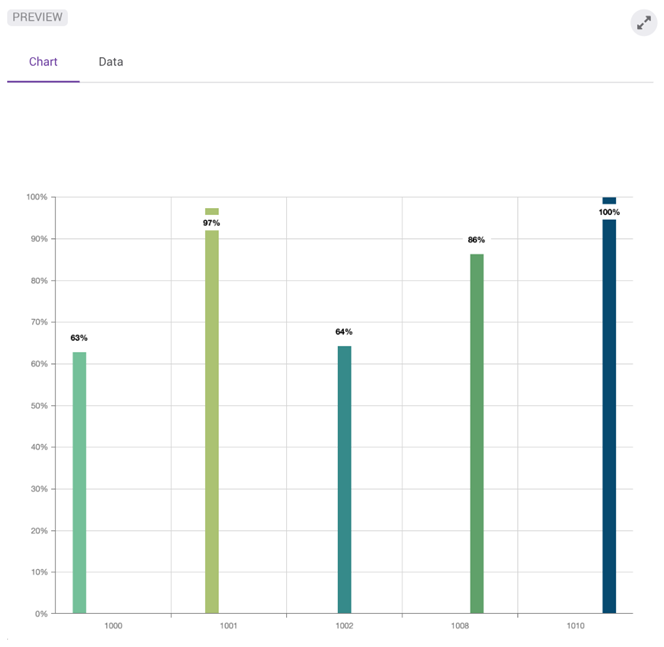Click the 1002 x-axis category label

pyautogui.click(x=344, y=625)
